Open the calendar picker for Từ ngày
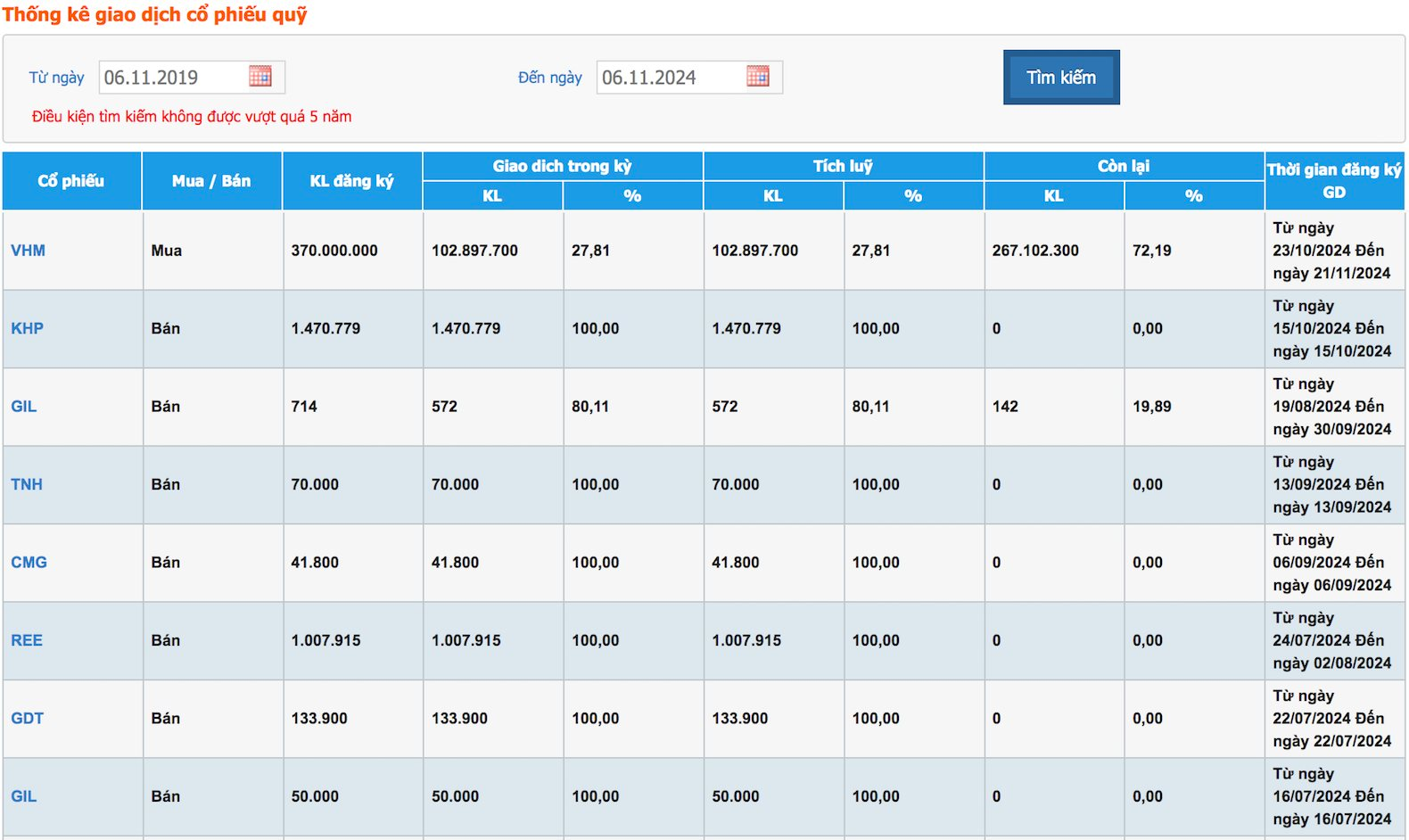Viewport: 1409px width, 840px height. [260, 77]
